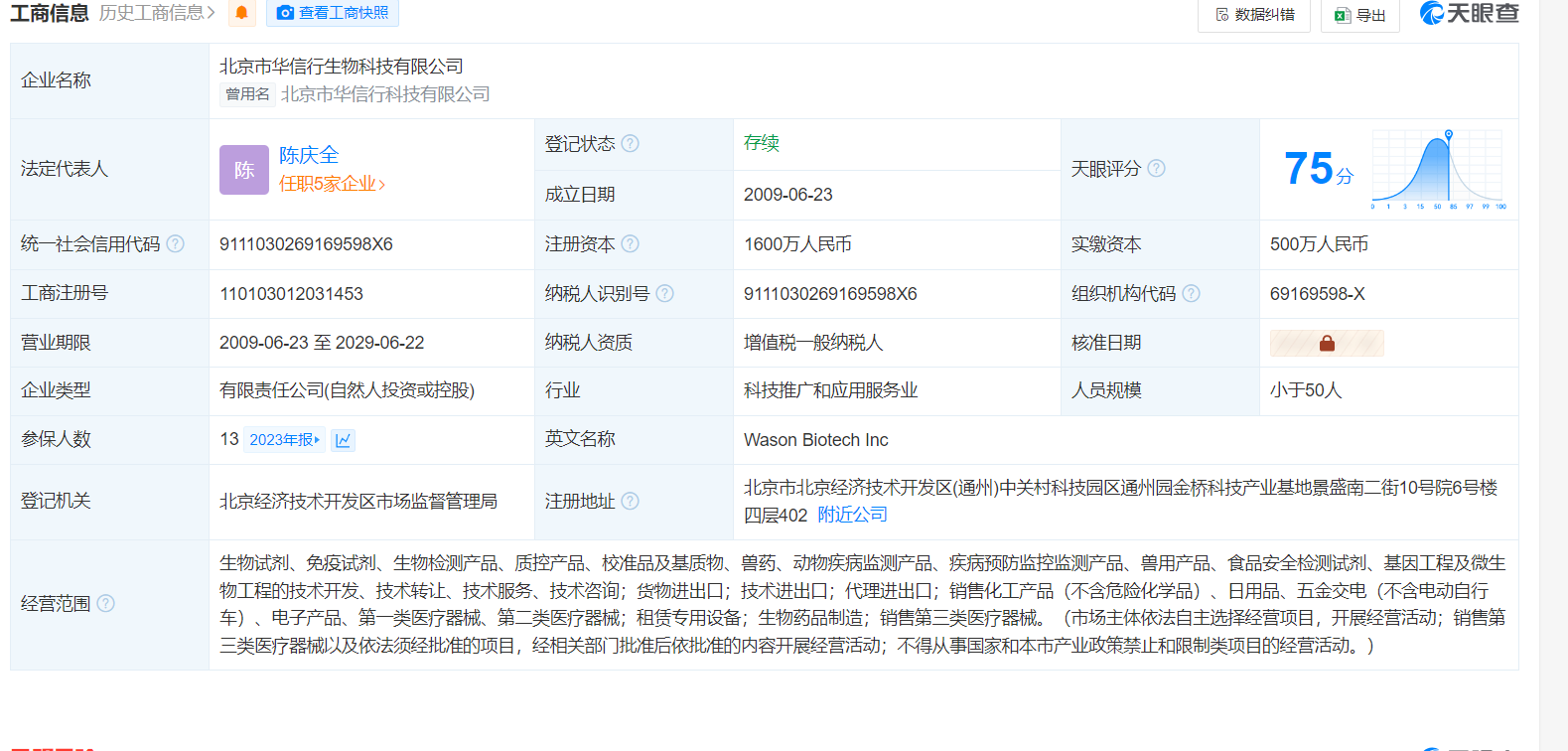Click the 75分 score distribution chart

tap(1439, 170)
